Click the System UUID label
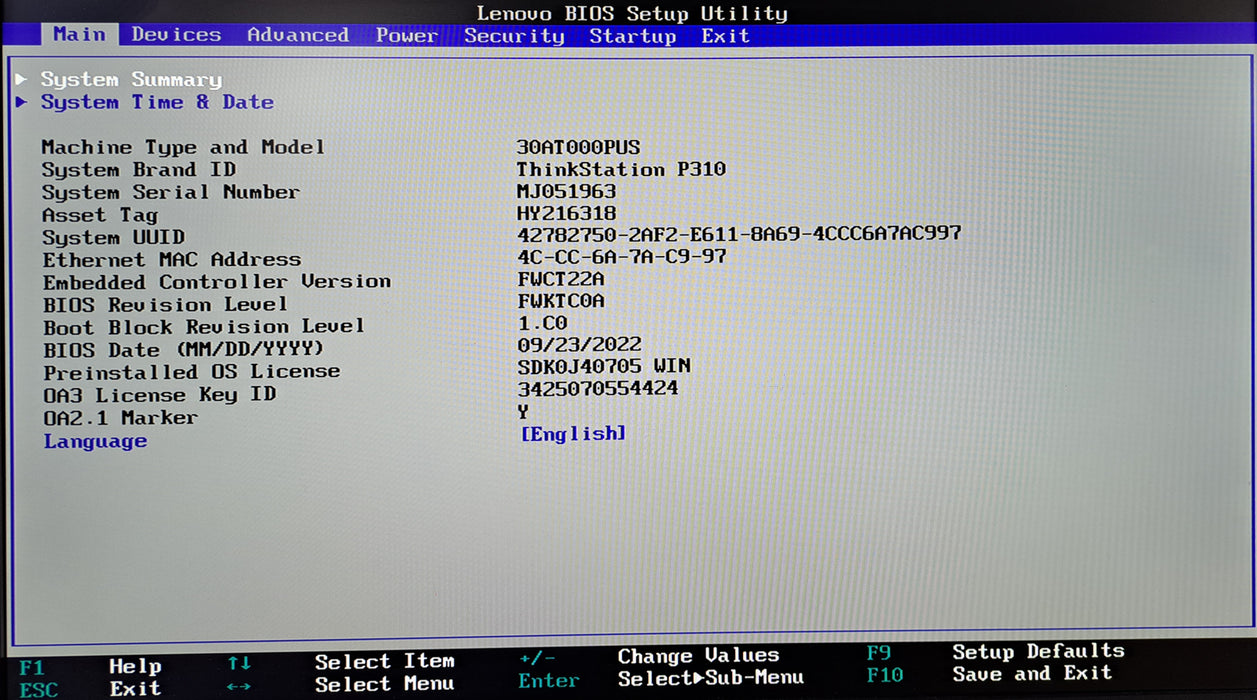 click(x=113, y=237)
